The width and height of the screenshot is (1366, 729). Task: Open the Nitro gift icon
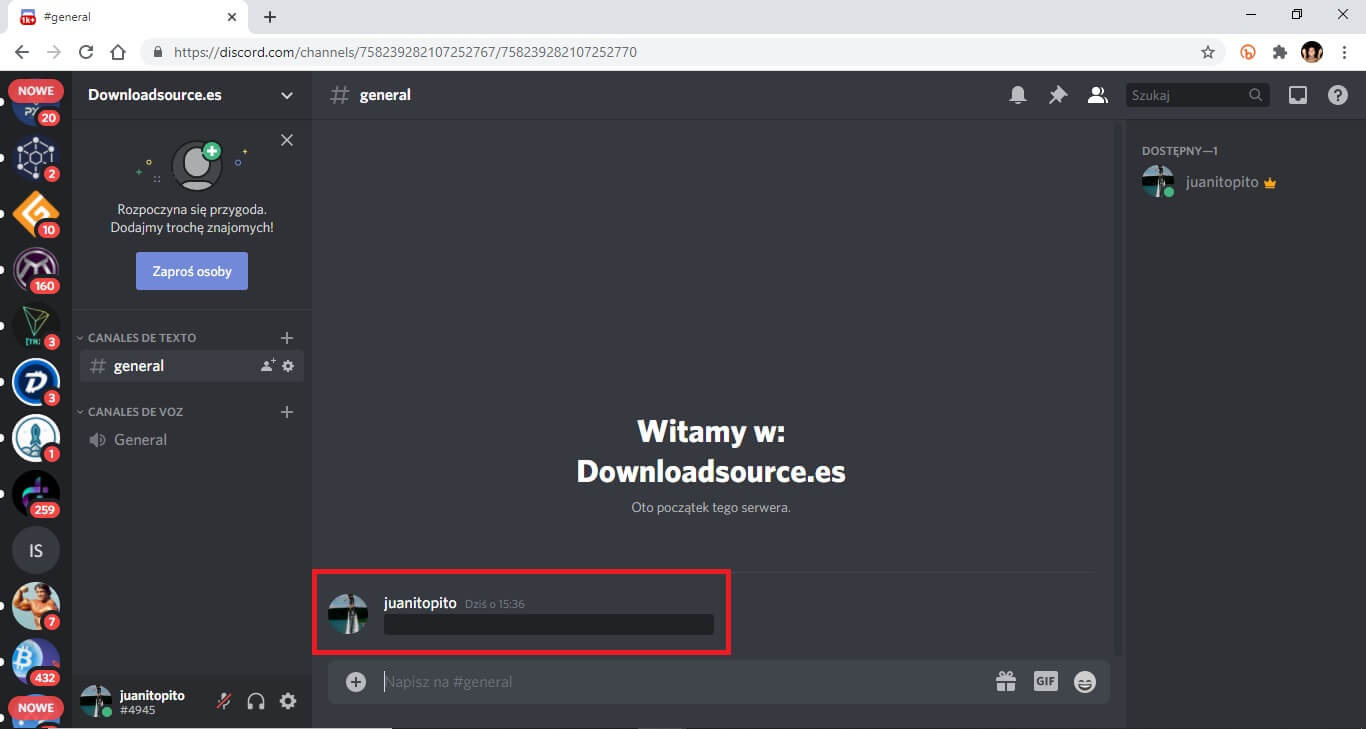tap(1006, 682)
